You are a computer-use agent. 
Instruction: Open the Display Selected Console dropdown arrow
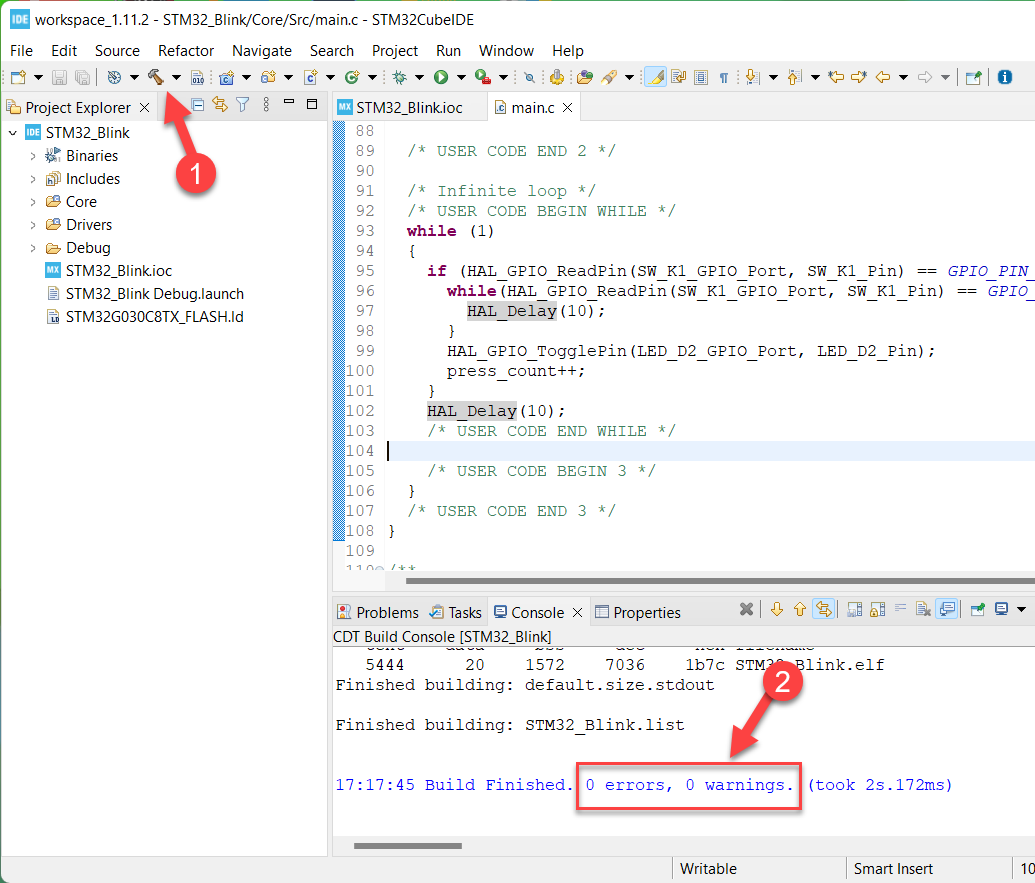1021,609
